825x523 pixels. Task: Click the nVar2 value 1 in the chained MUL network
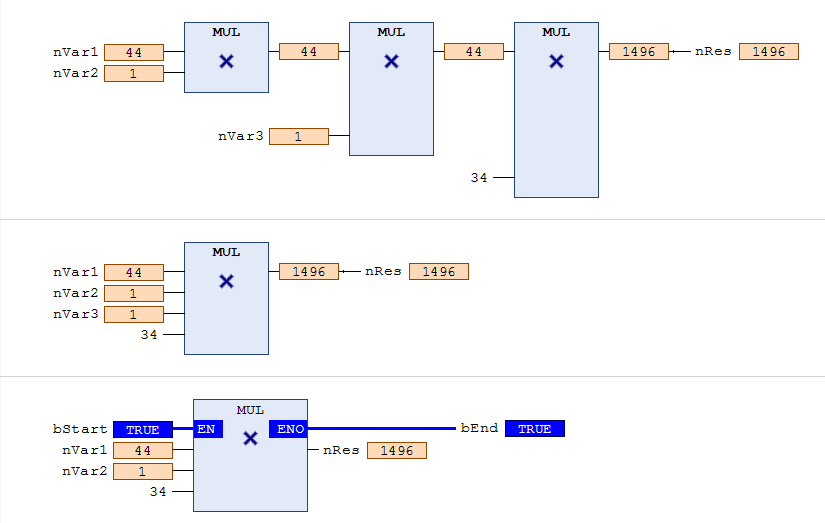tap(134, 74)
